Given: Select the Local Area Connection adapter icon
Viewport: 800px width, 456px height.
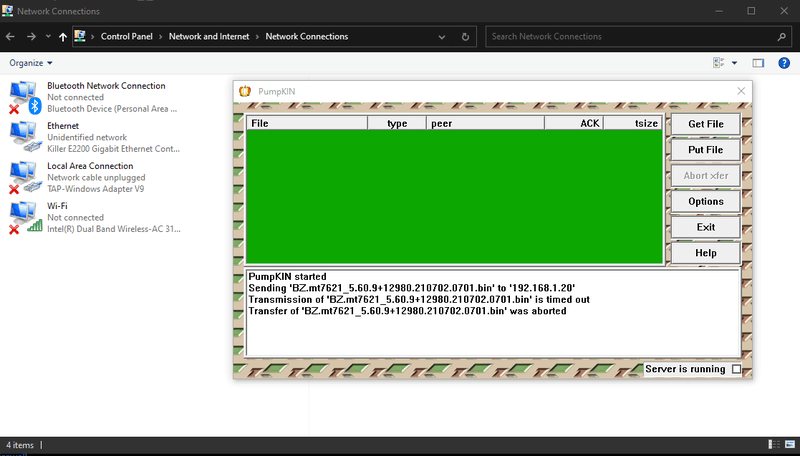Looking at the screenshot, I should click(x=24, y=178).
